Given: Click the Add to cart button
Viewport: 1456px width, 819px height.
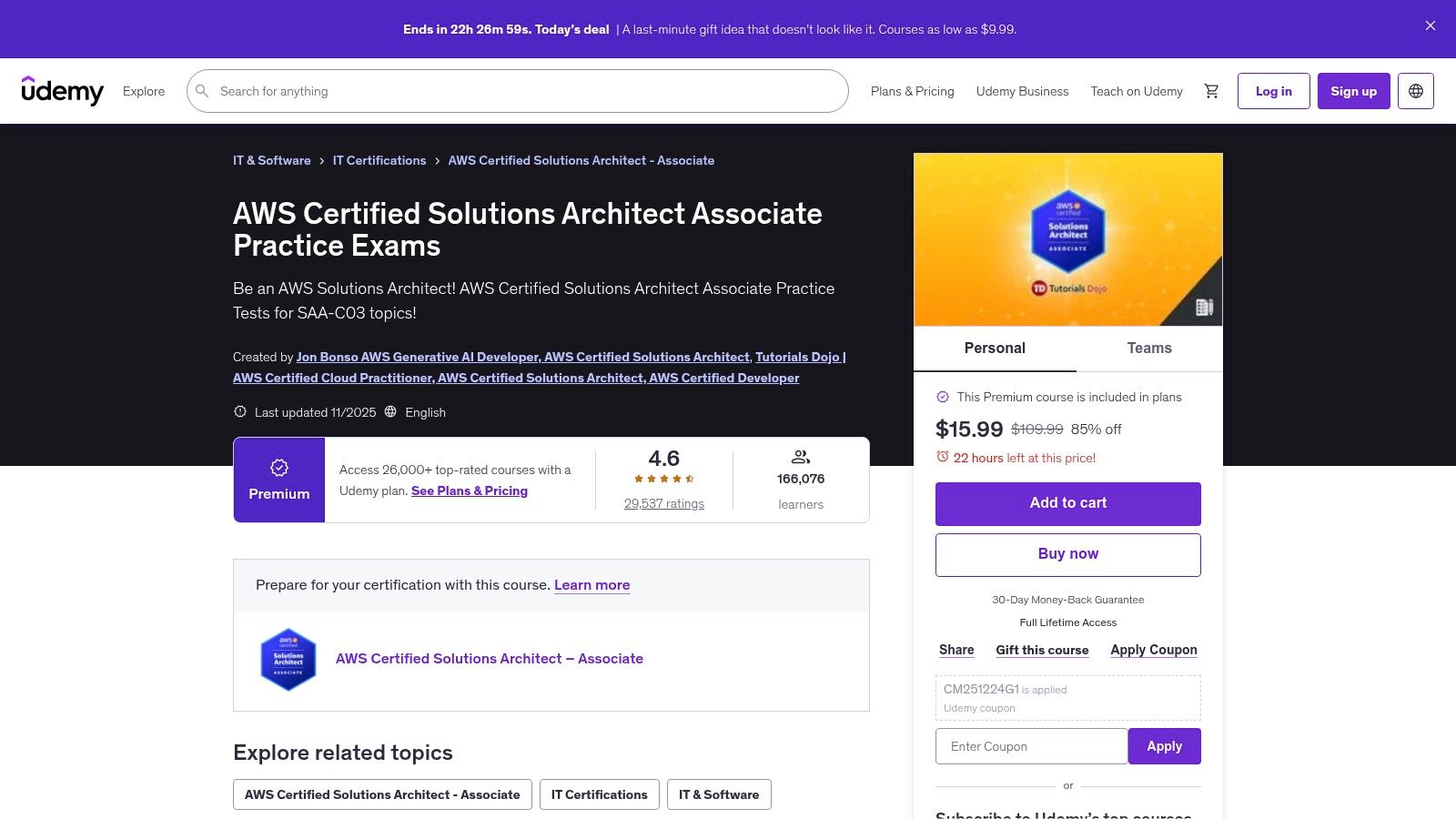Looking at the screenshot, I should click(1067, 503).
